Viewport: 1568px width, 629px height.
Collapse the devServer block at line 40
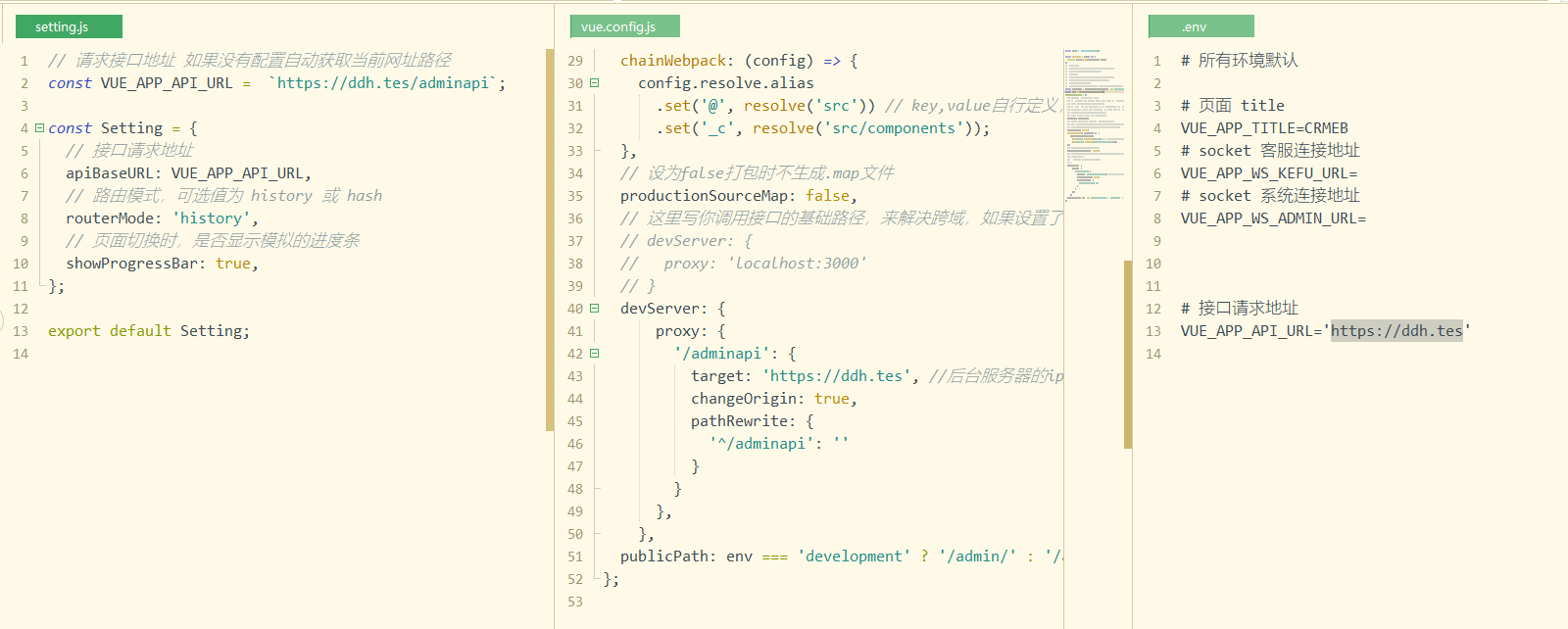[594, 309]
